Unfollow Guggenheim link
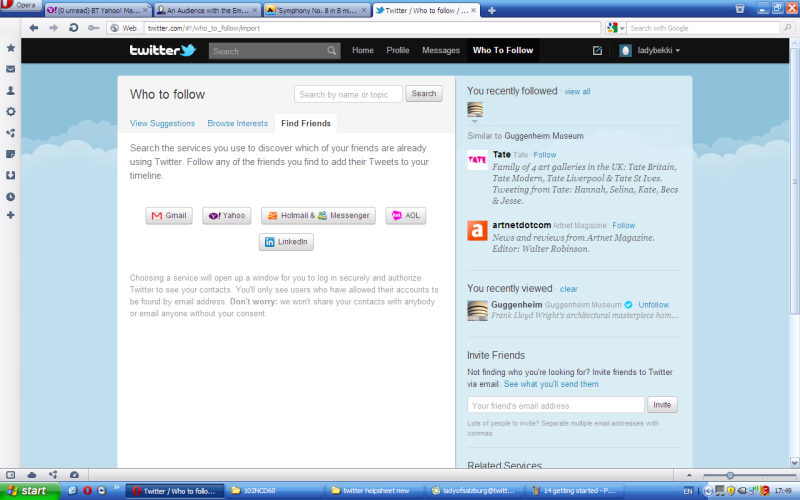Viewport: 800px width, 500px height. pyautogui.click(x=654, y=305)
